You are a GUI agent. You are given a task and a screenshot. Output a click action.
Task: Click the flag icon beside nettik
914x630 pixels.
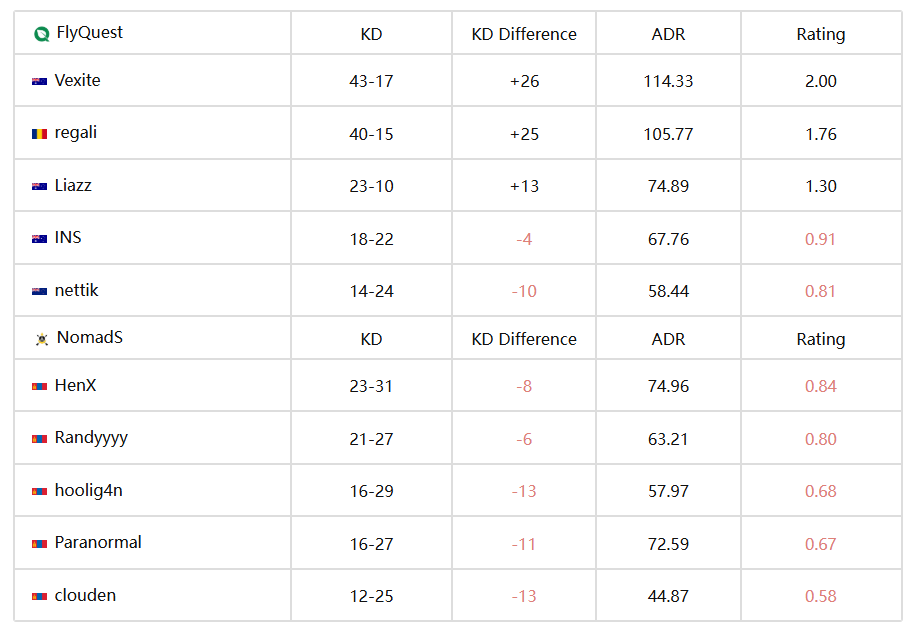39,291
